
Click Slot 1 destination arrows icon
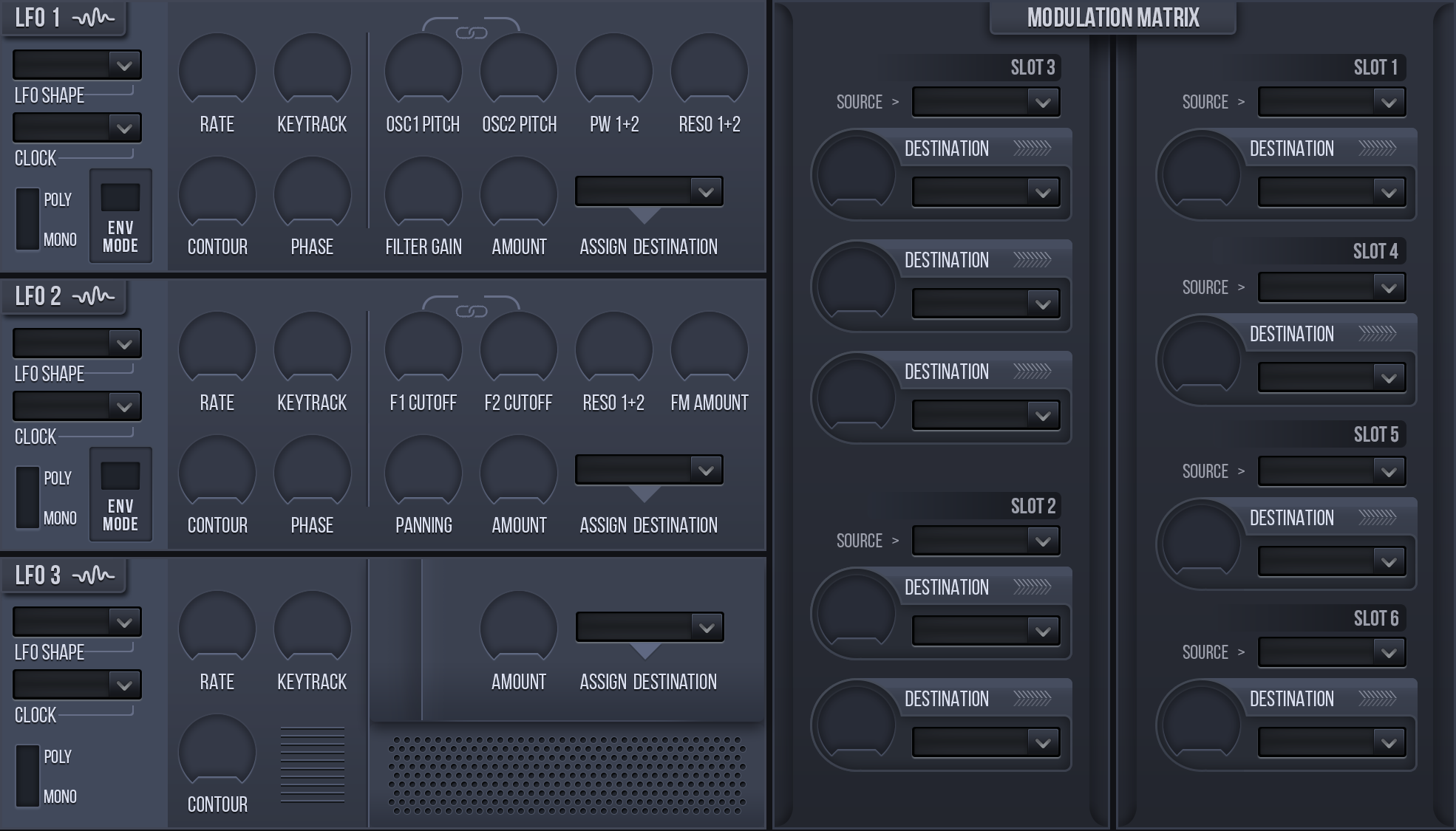click(x=1377, y=148)
